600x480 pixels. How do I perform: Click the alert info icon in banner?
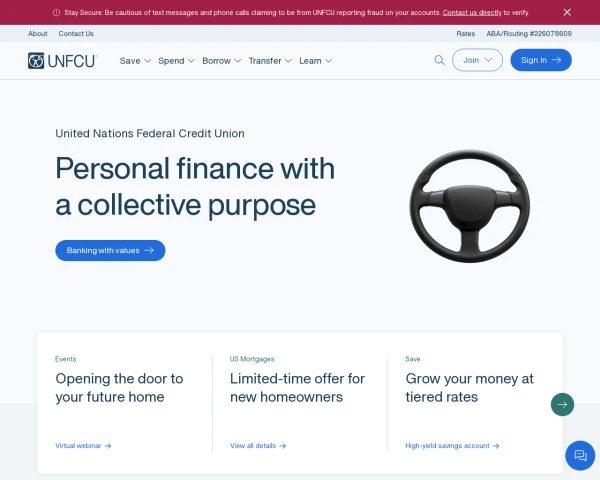pos(56,13)
